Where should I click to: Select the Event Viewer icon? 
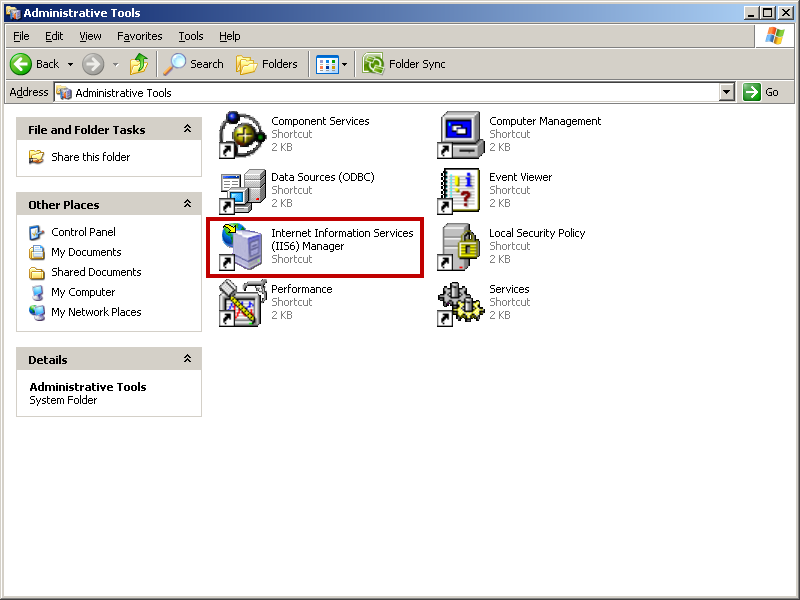pyautogui.click(x=461, y=191)
